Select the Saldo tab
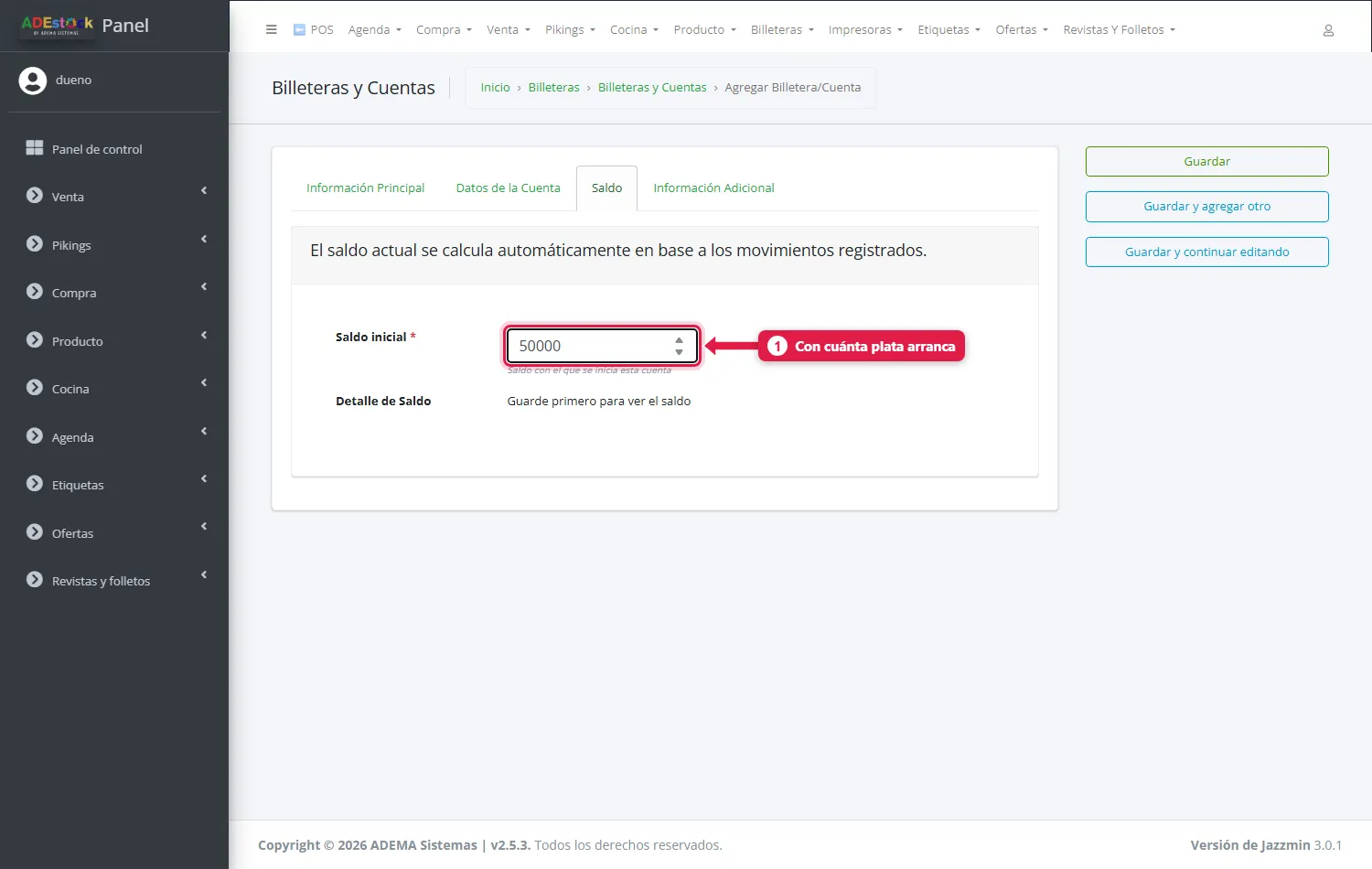The image size is (1372, 869). 606,188
